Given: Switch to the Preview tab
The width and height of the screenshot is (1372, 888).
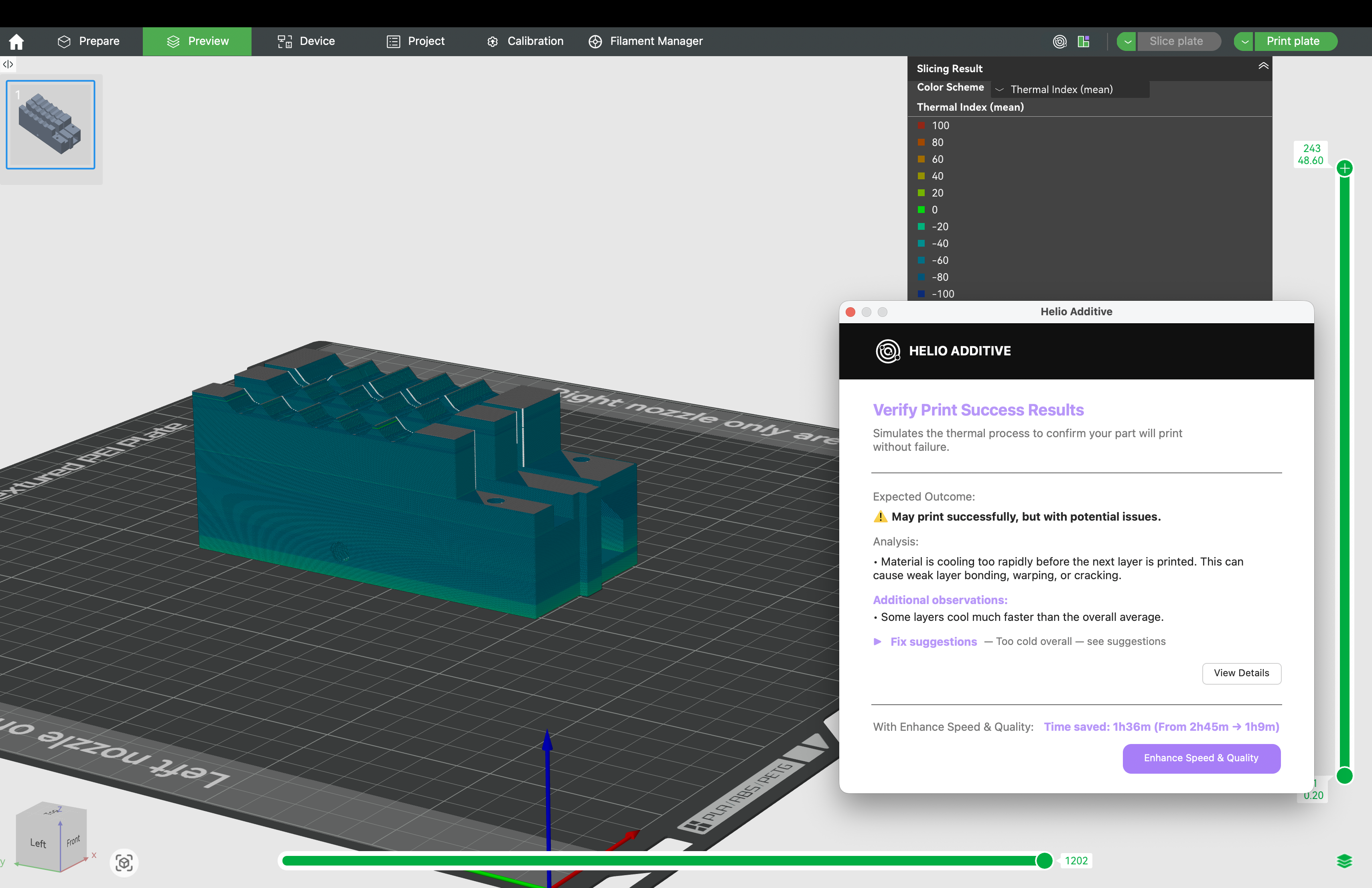Looking at the screenshot, I should (x=197, y=41).
